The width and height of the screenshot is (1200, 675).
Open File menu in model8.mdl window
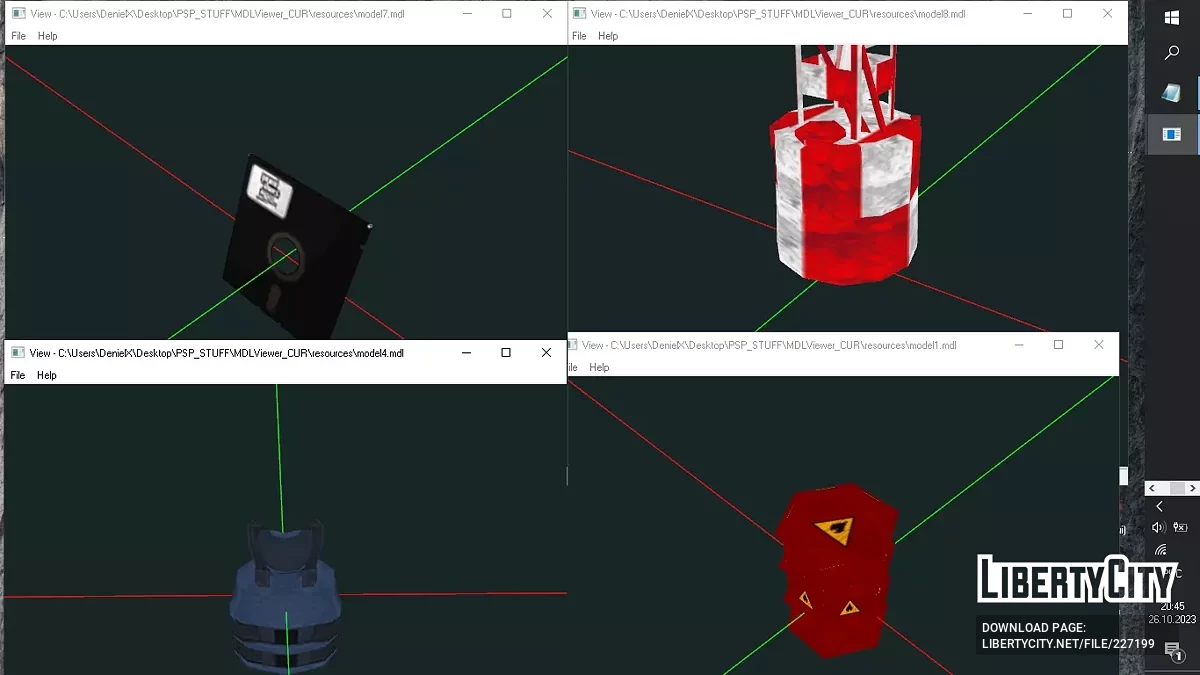(x=579, y=36)
